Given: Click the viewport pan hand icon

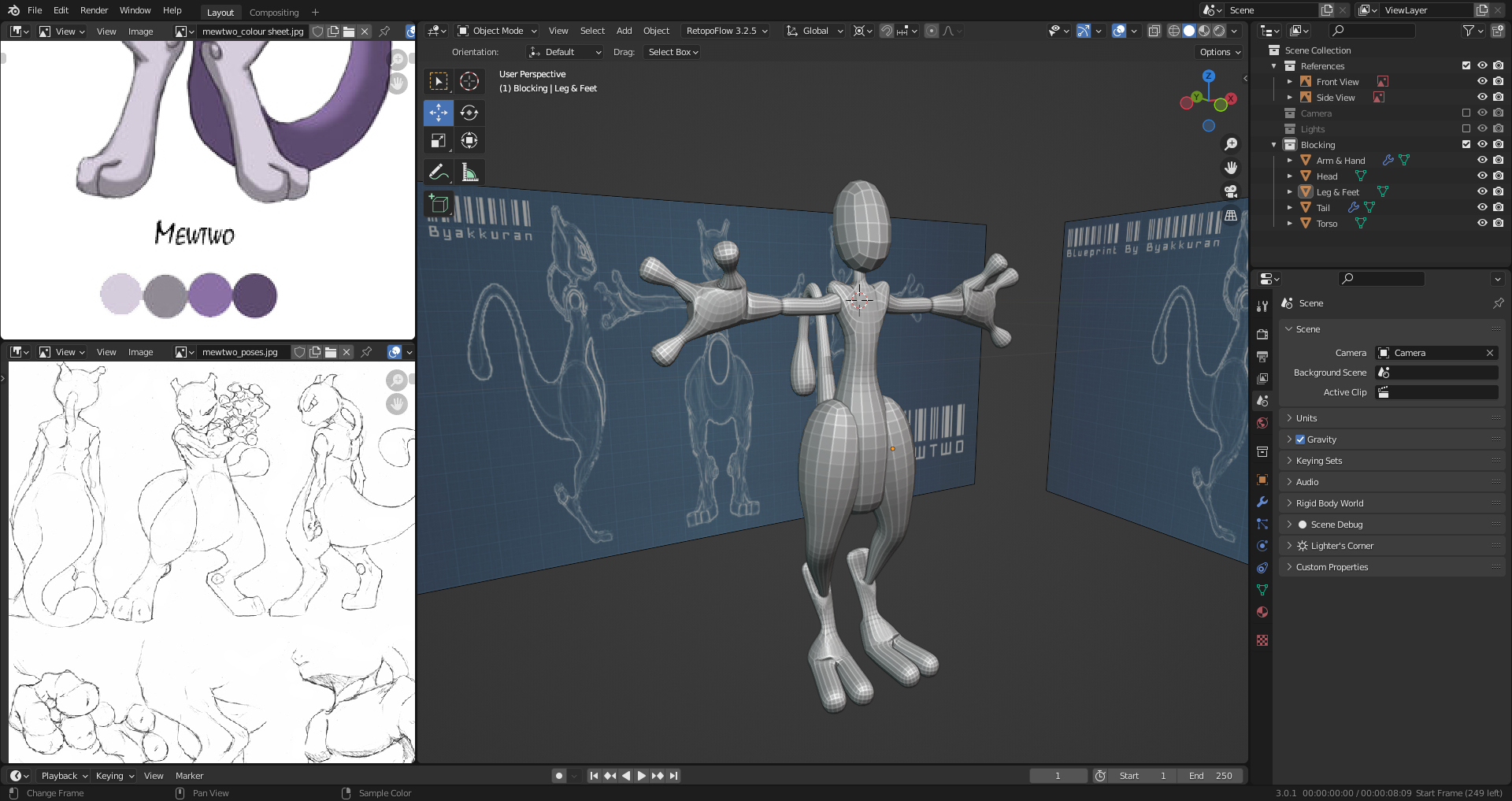Looking at the screenshot, I should 1230,168.
